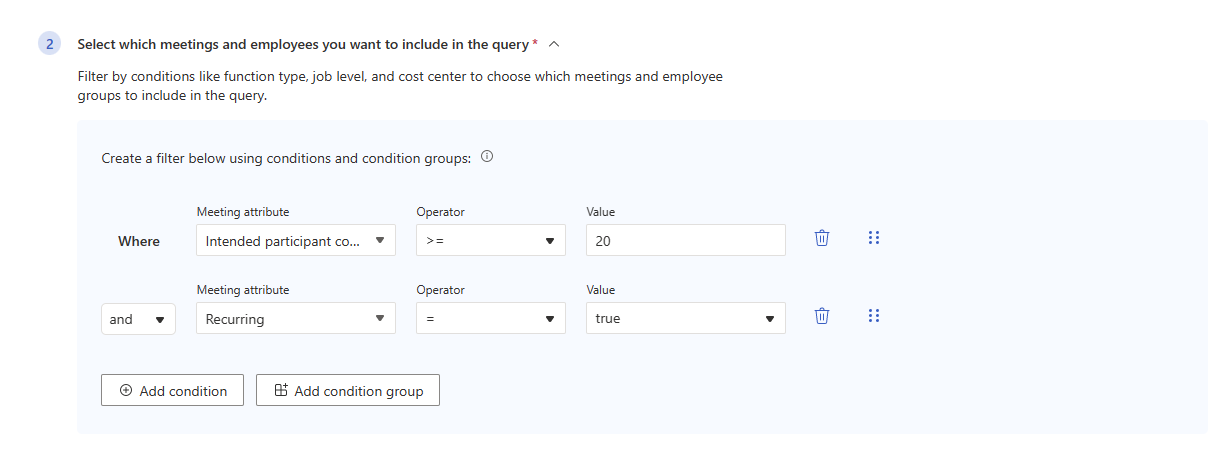
Task: Click the 'Create a filter below' instruction text
Action: (285, 158)
